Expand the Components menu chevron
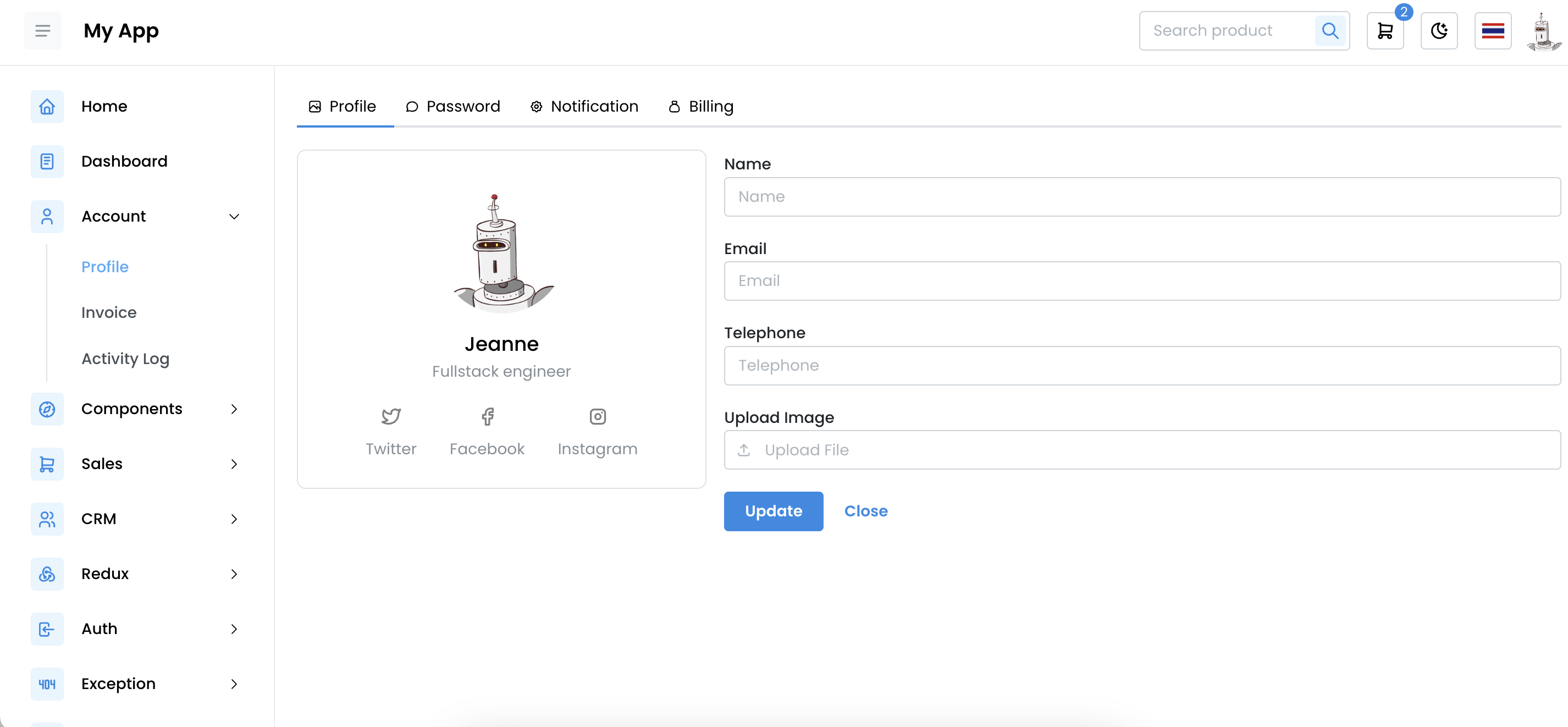Viewport: 1568px width, 727px height. (x=234, y=409)
